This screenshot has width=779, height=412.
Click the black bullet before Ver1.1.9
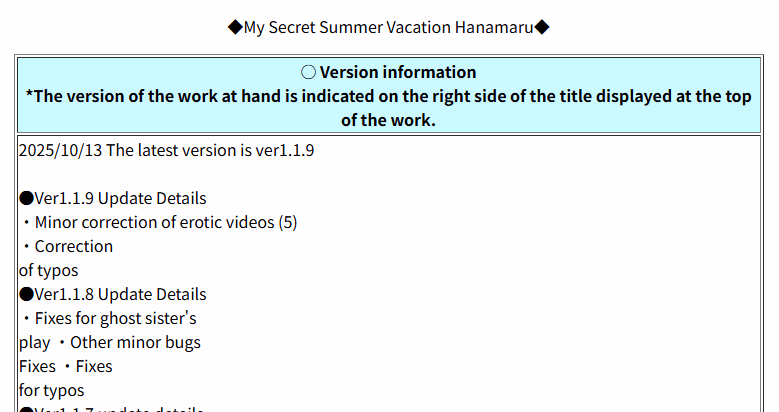[x=26, y=198]
